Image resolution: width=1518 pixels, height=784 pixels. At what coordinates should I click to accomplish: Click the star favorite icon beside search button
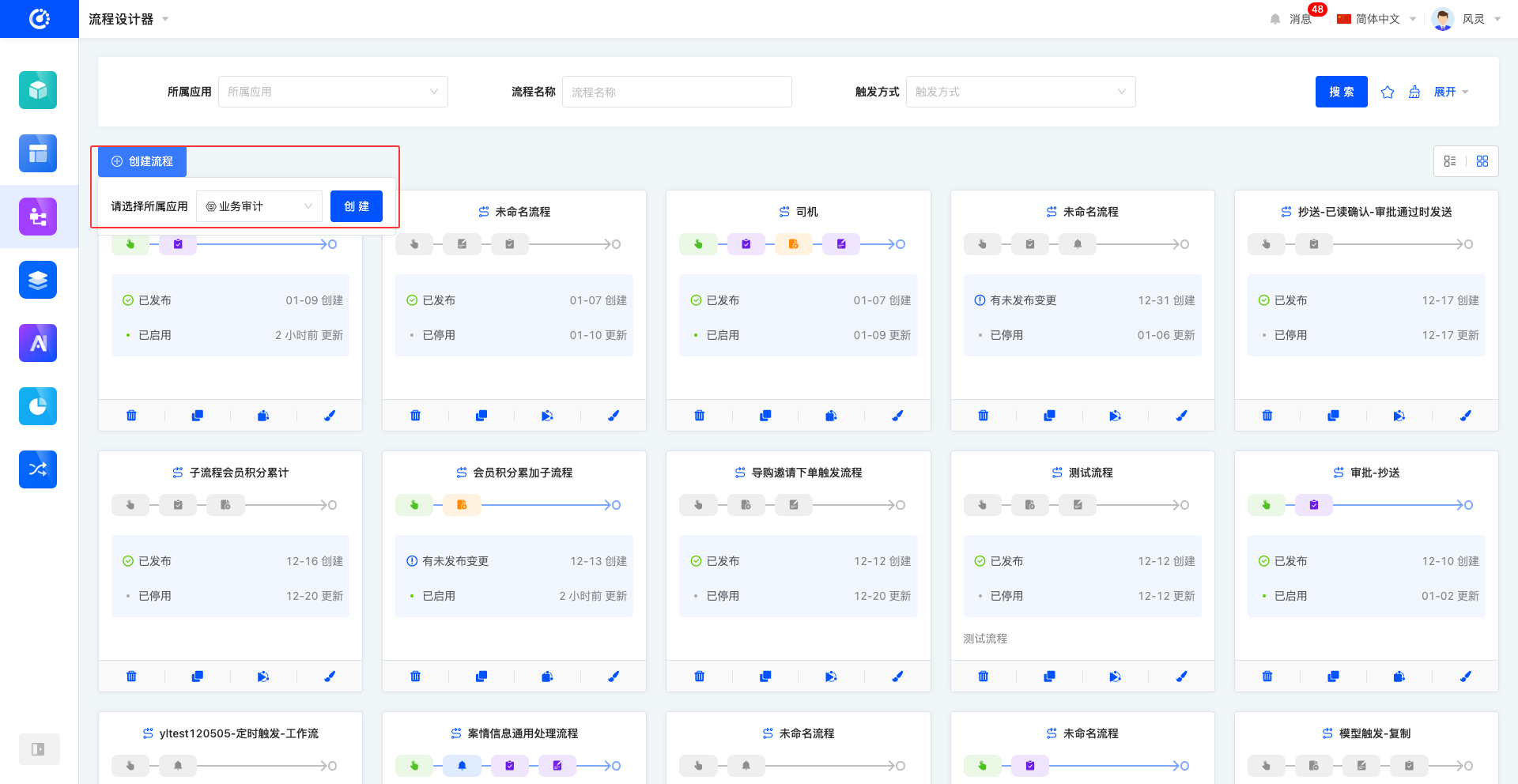pos(1388,92)
